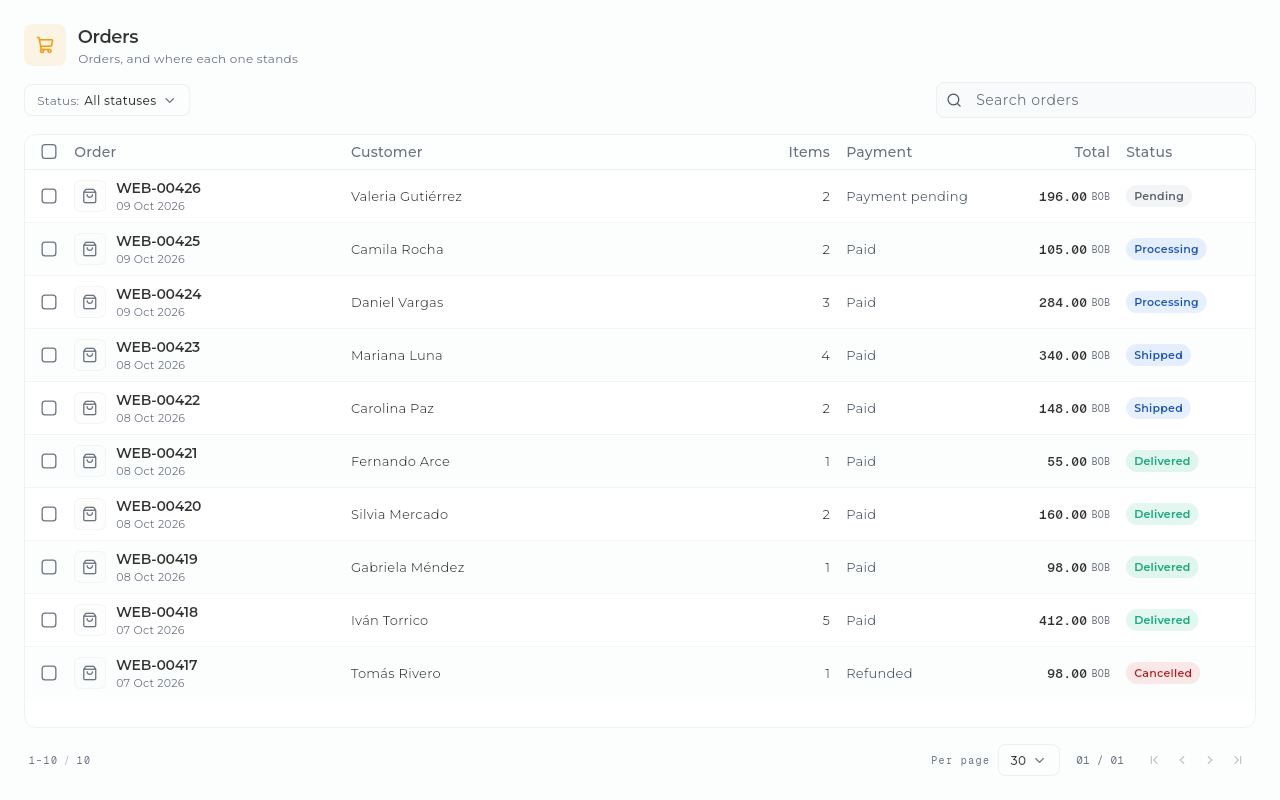Jump to last page arrow
The image size is (1280, 800).
tap(1238, 760)
